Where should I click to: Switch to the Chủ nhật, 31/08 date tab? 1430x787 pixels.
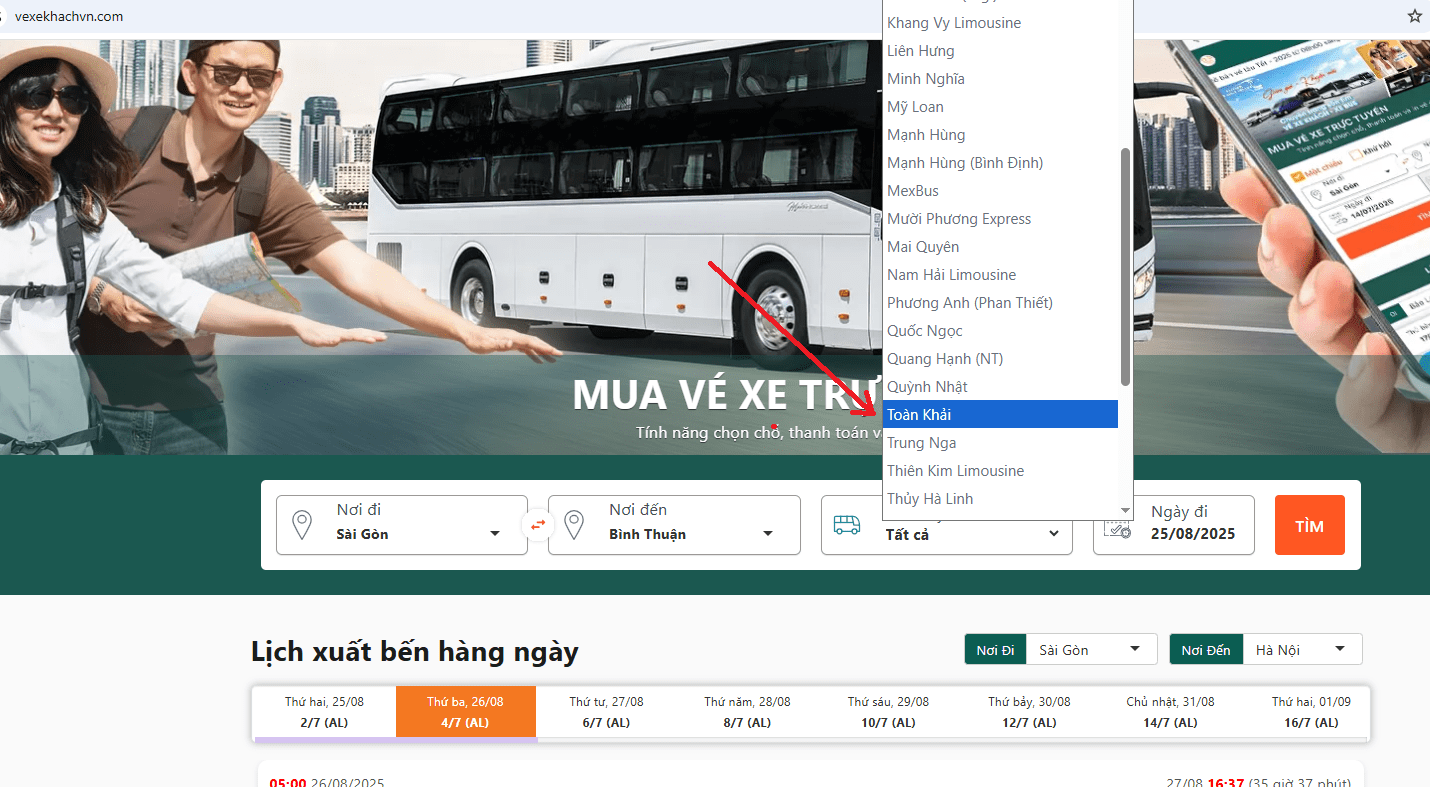(1170, 712)
